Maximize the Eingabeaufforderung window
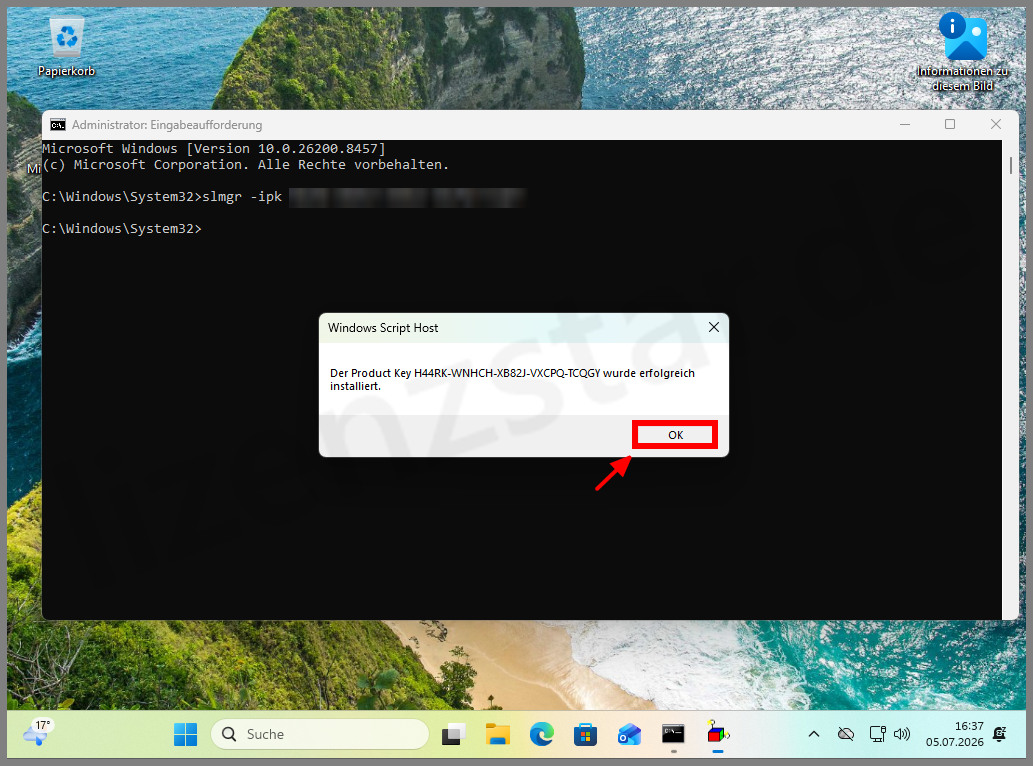The image size is (1033, 766). pos(950,124)
